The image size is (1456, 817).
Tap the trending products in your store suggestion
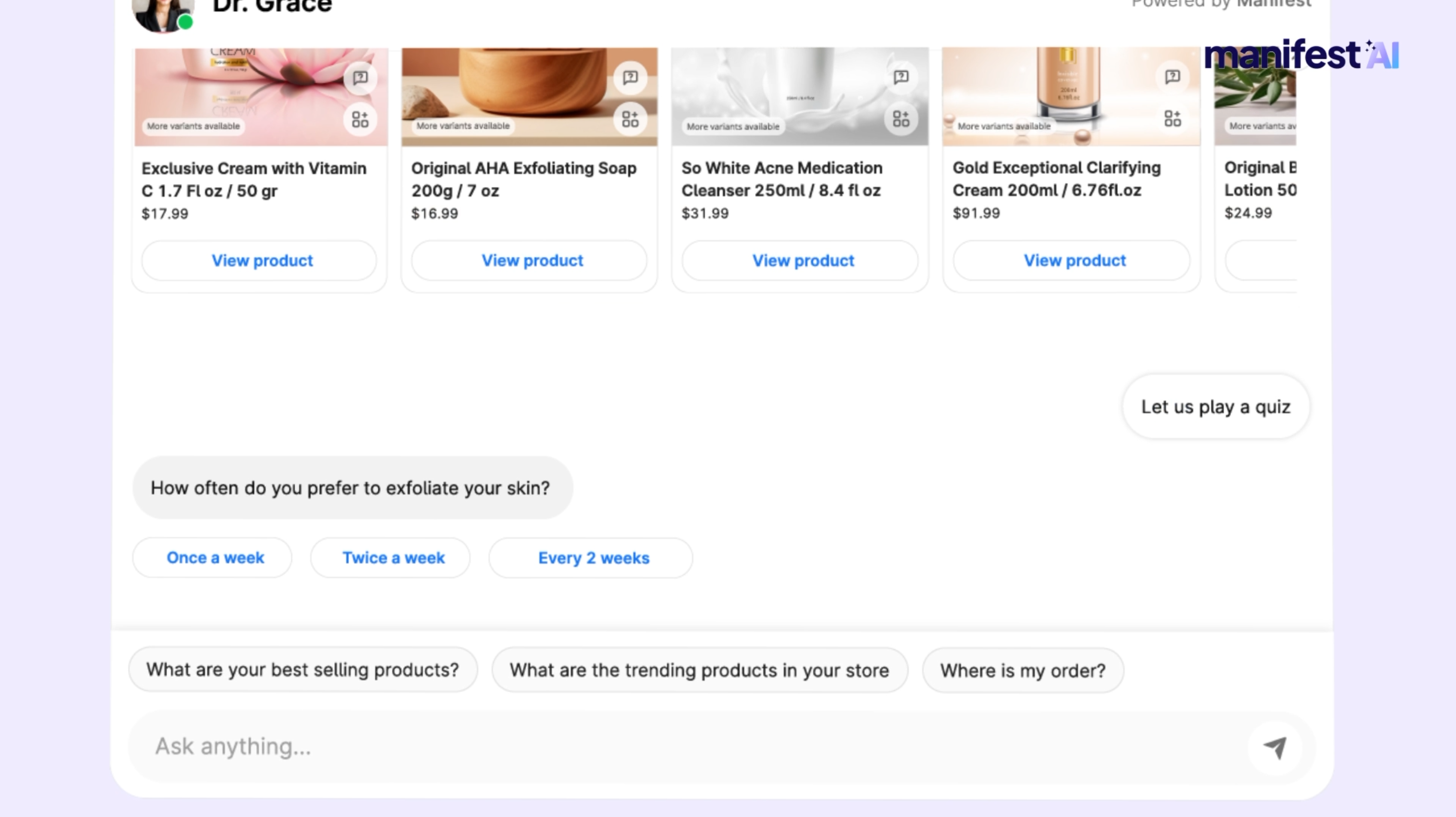(x=700, y=671)
